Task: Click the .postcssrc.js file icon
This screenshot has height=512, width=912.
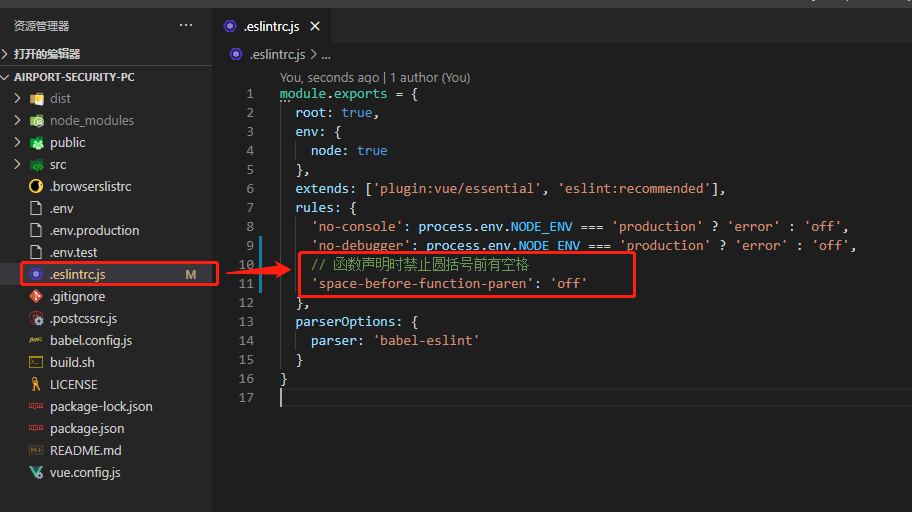Action: pyautogui.click(x=36, y=318)
